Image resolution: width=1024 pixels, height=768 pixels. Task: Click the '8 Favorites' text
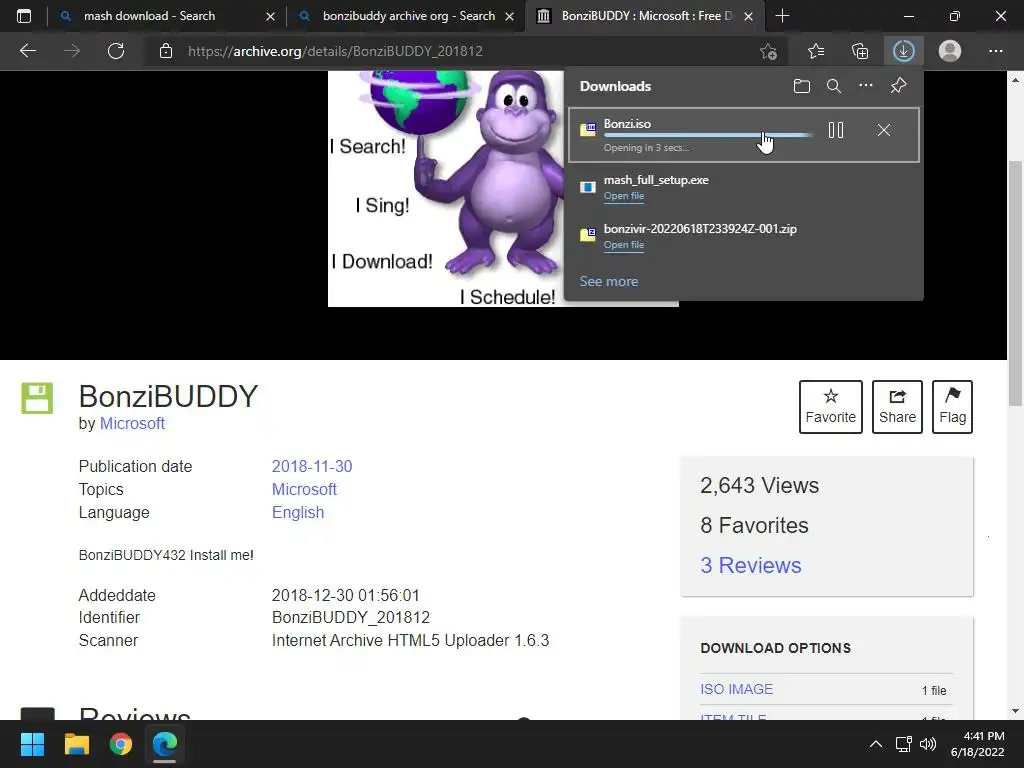[754, 525]
